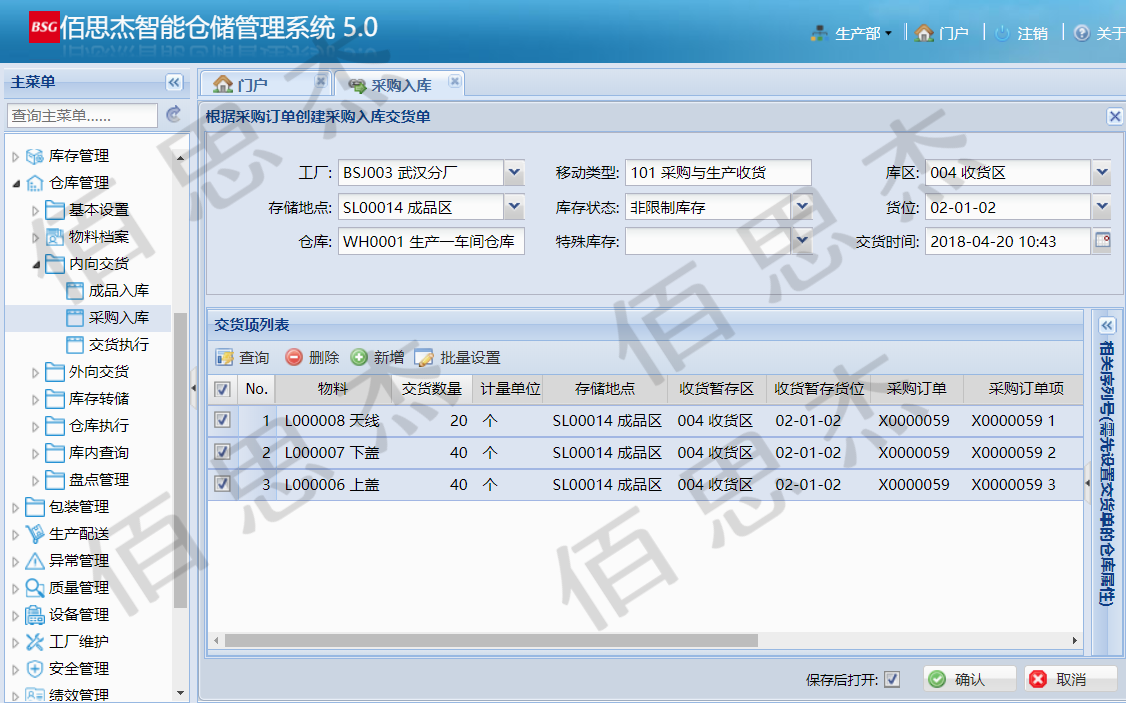This screenshot has width=1126, height=703.
Task: Click the 取消 button
Action: 1071,679
